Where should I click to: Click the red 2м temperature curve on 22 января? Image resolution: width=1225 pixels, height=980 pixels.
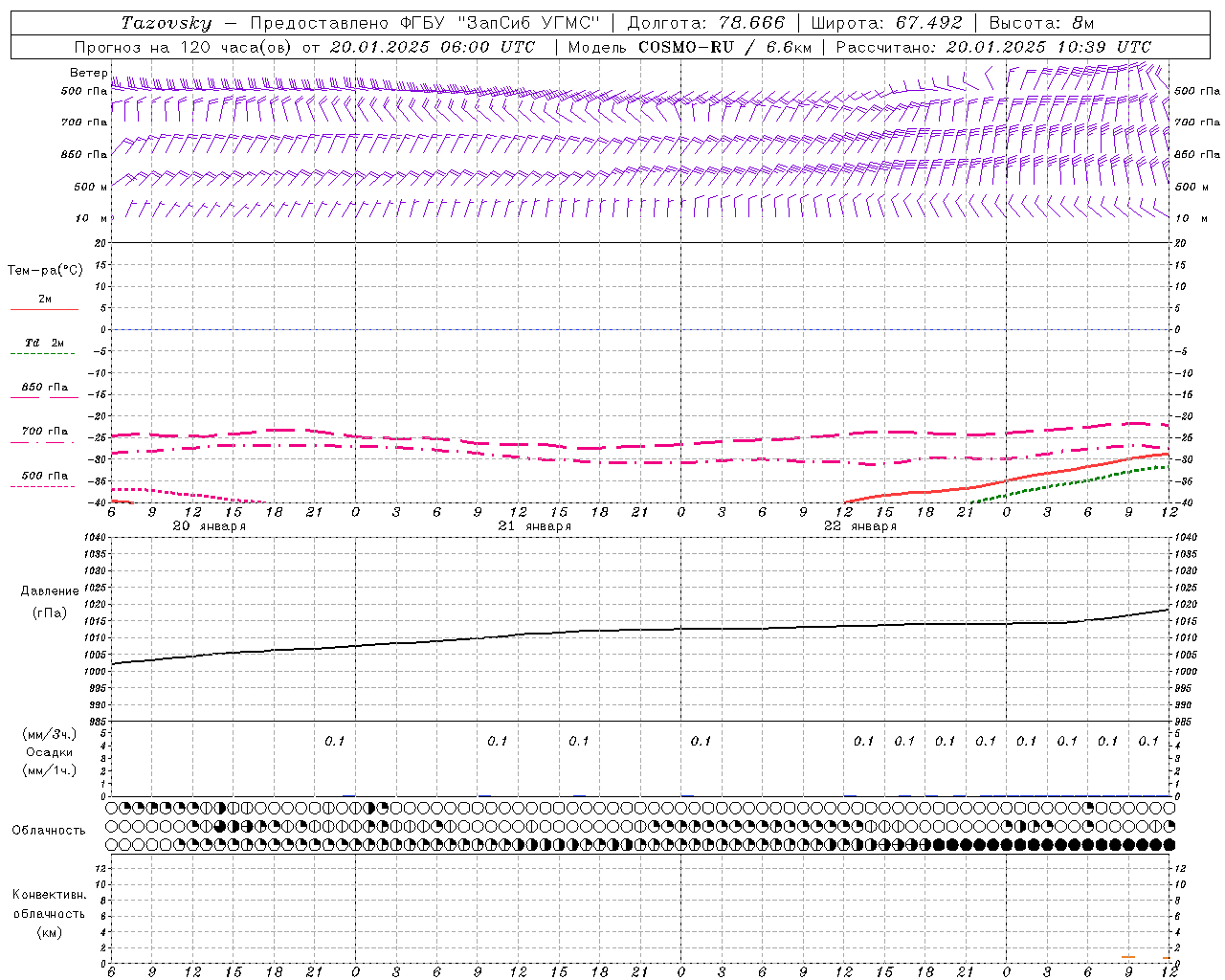click(x=1006, y=479)
